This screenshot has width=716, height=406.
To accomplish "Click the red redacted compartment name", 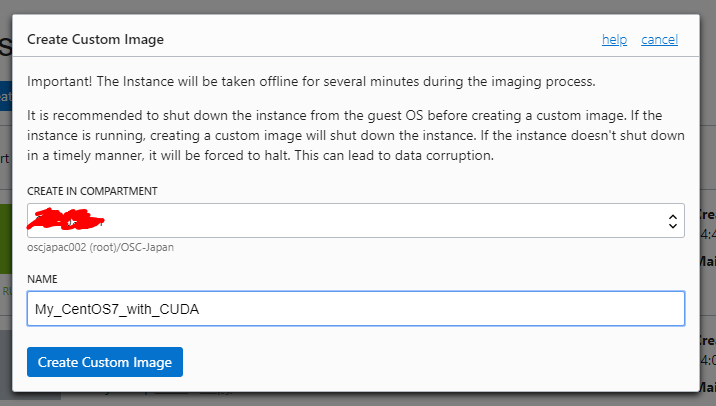I will 67,218.
